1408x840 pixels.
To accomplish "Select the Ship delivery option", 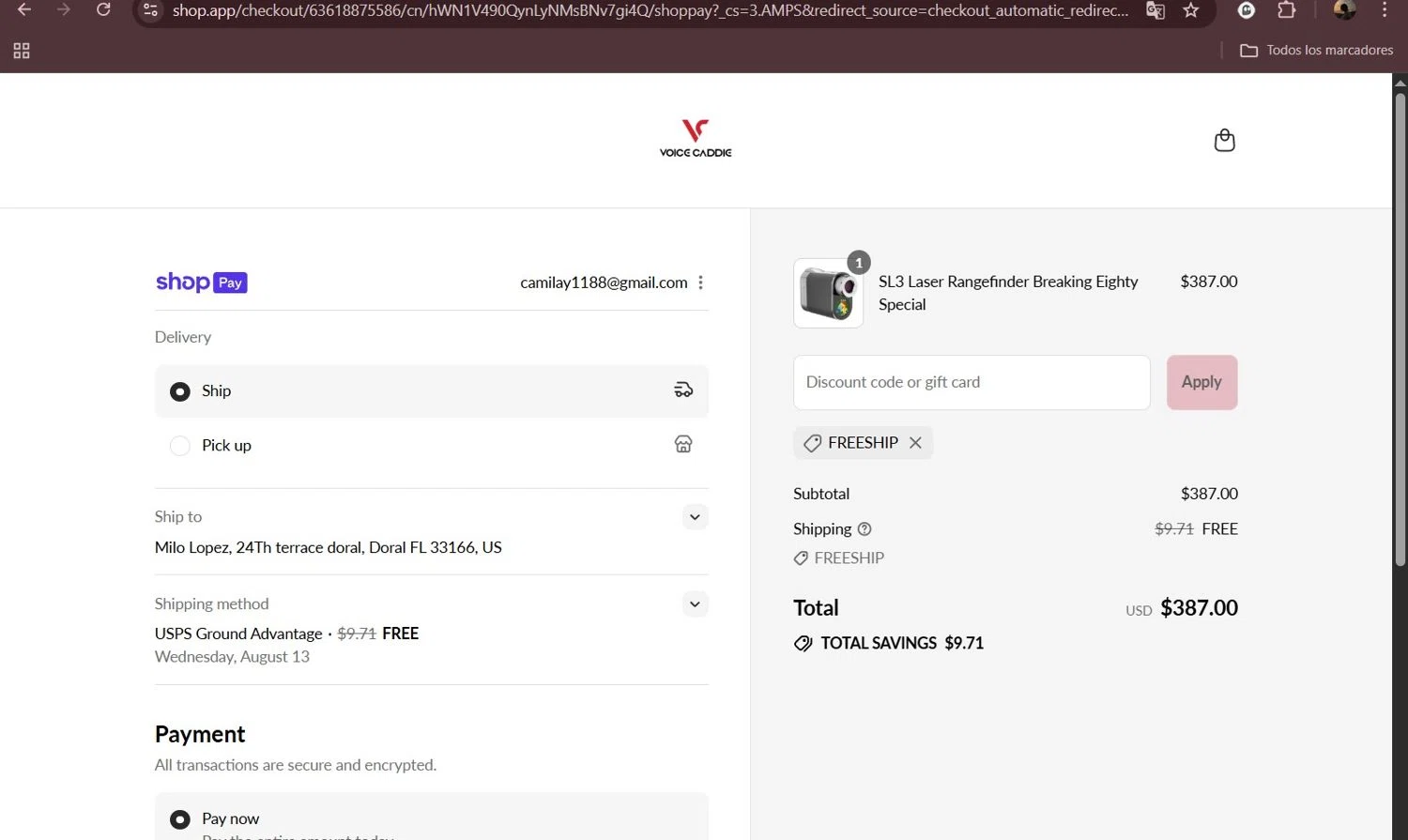I will 432,391.
